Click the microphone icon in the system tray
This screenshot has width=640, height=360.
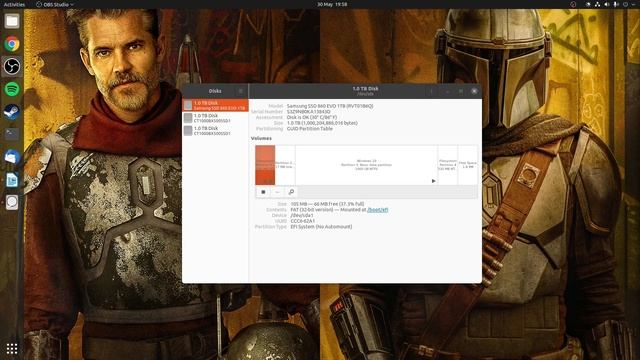coord(616,4)
